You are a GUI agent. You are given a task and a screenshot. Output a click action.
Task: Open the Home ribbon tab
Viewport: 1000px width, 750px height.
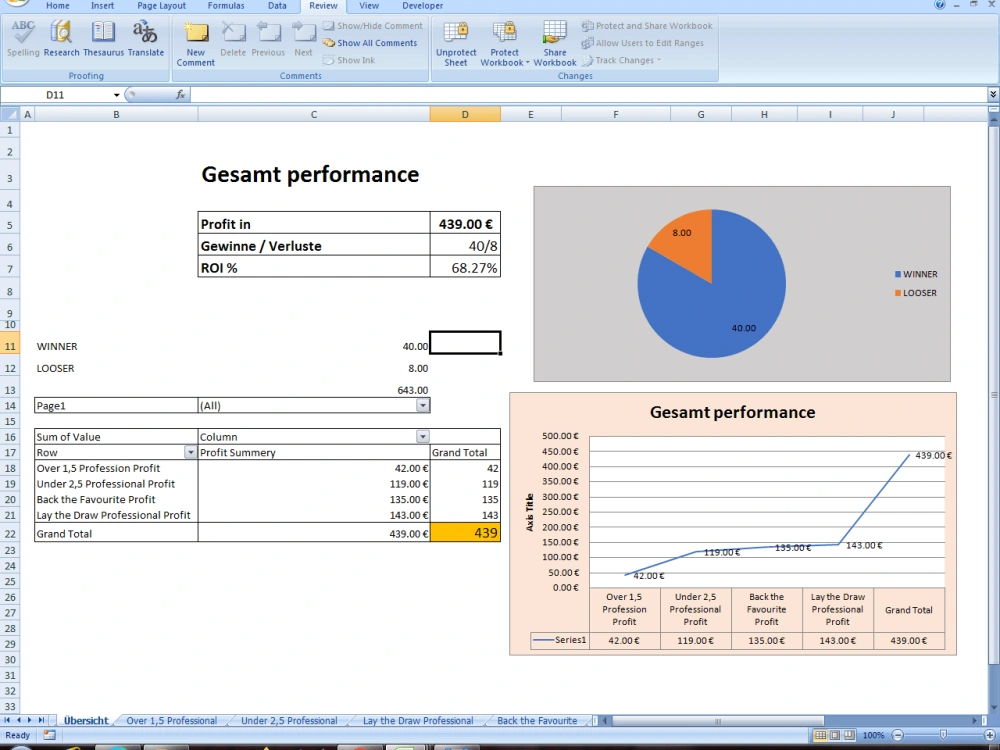(x=57, y=6)
